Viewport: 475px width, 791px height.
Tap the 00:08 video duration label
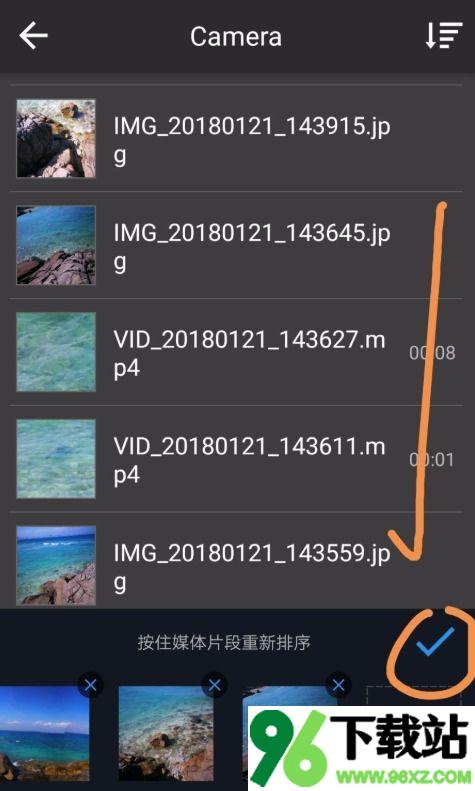pos(432,353)
